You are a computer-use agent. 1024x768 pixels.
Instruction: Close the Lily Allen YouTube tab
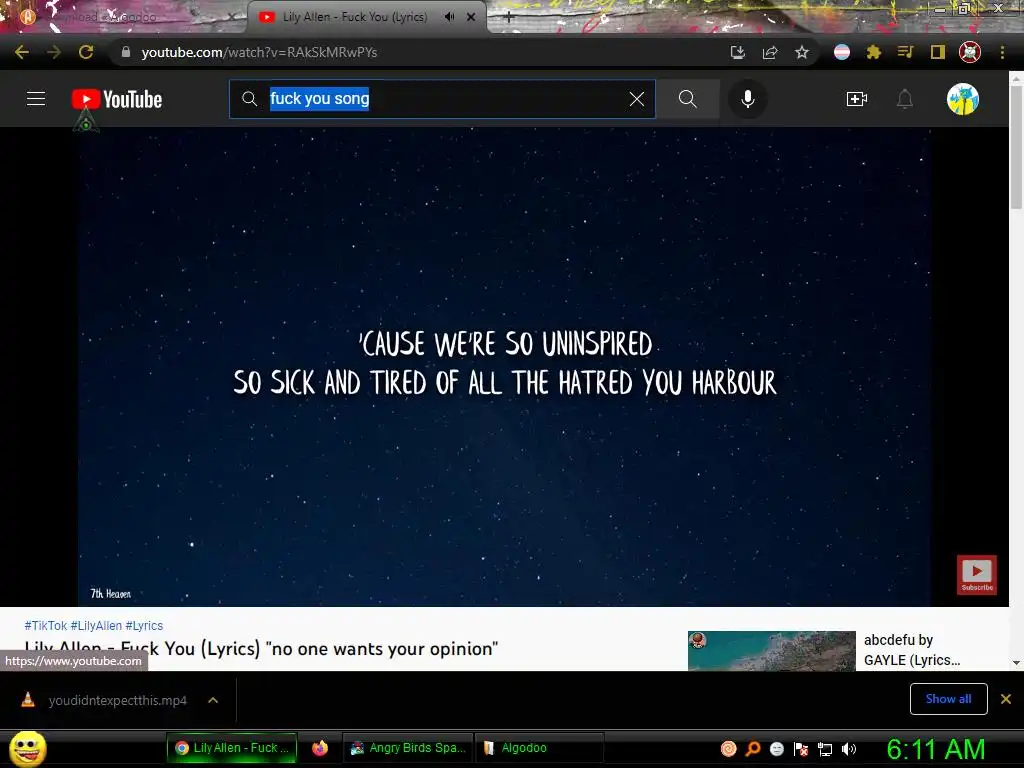coord(471,17)
